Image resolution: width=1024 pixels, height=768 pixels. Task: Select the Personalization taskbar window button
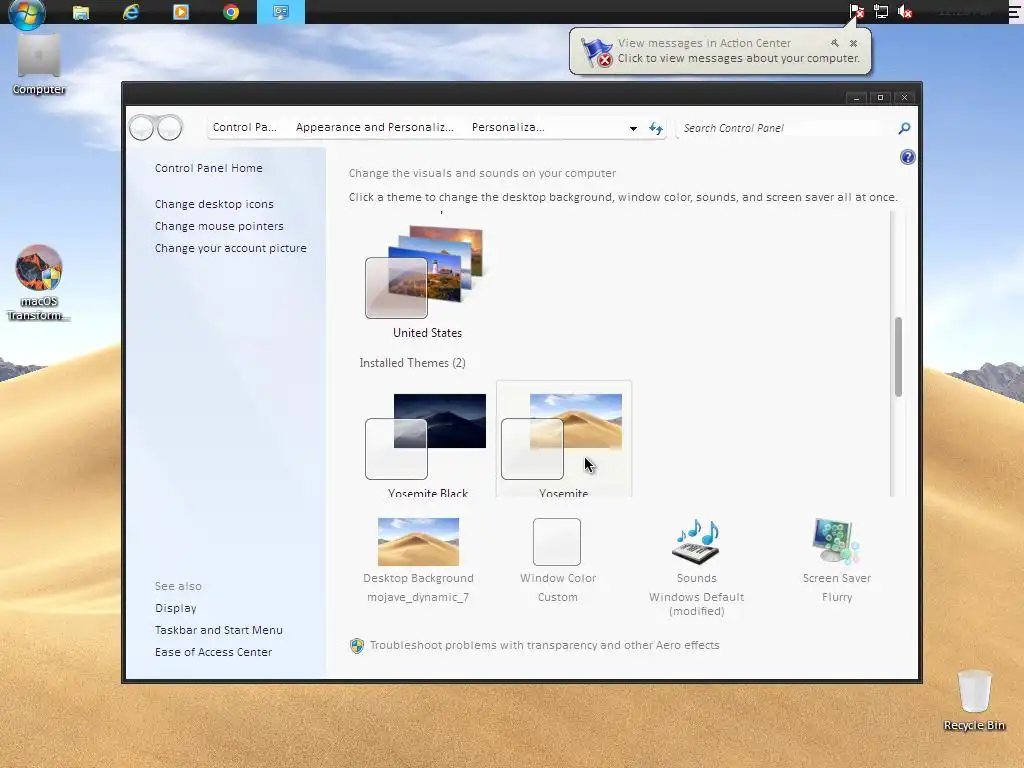281,12
